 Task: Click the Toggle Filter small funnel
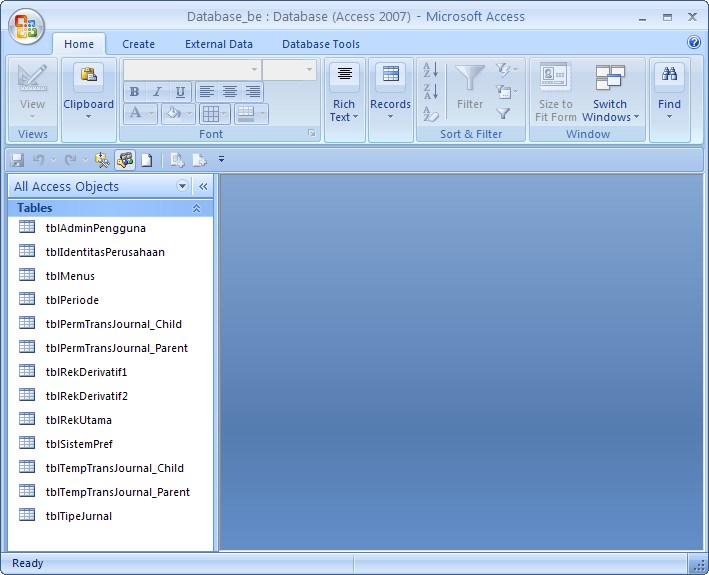pos(503,113)
